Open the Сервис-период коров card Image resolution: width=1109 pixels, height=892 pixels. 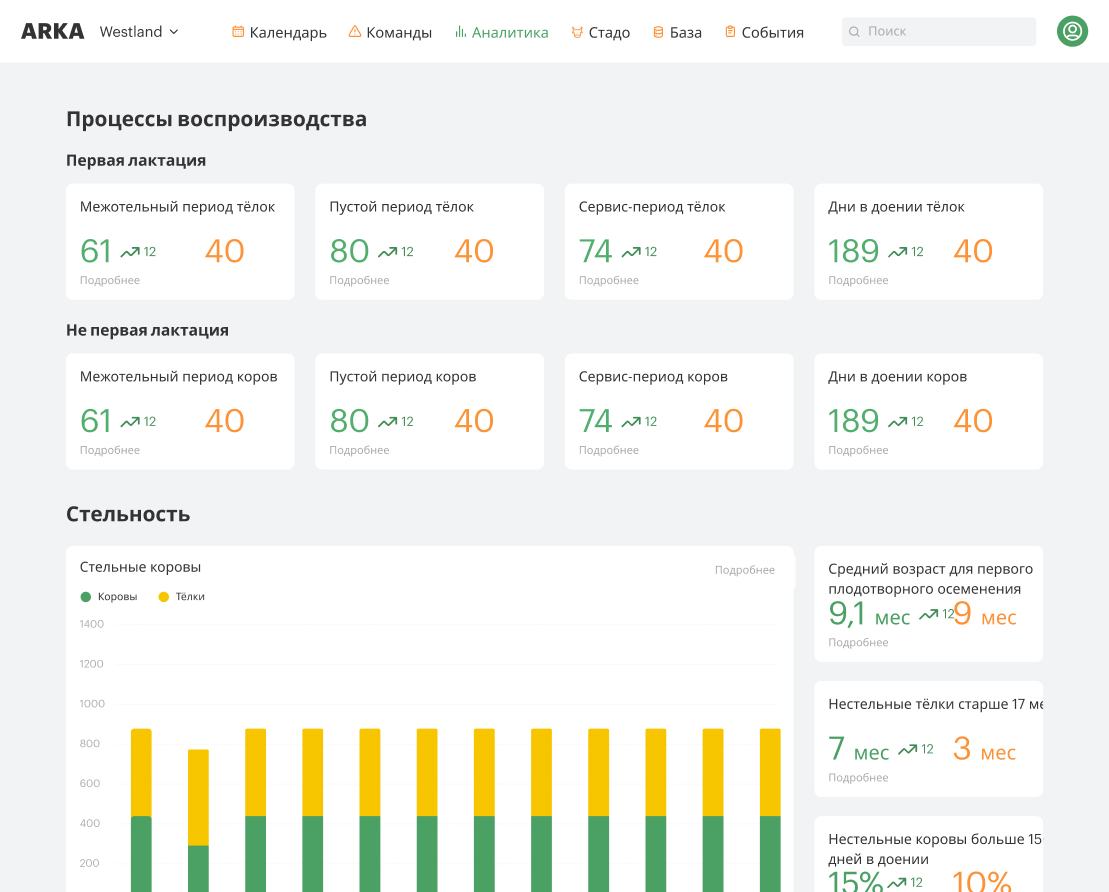tap(678, 410)
